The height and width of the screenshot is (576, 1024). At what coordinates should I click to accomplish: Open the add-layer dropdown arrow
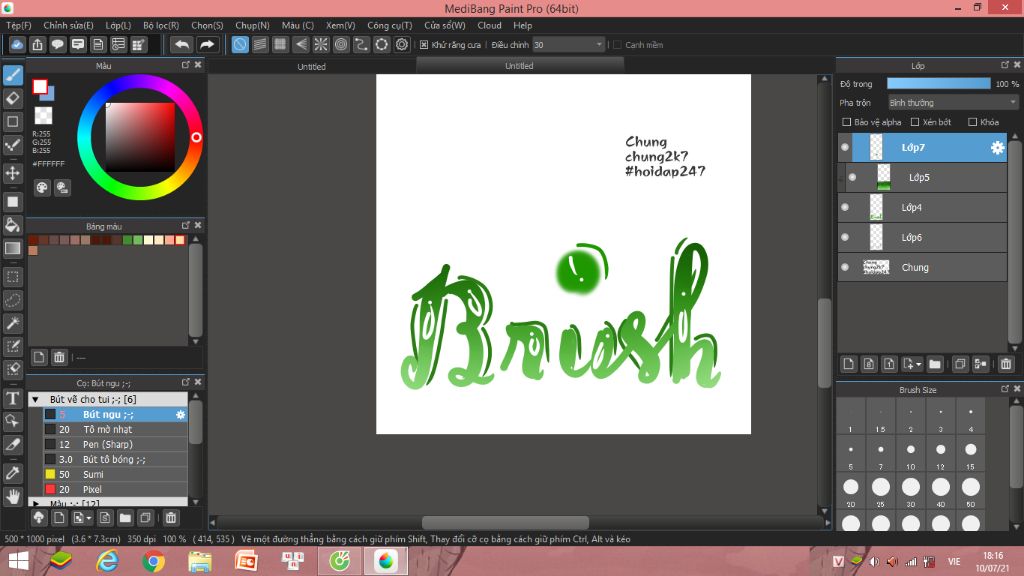point(918,364)
